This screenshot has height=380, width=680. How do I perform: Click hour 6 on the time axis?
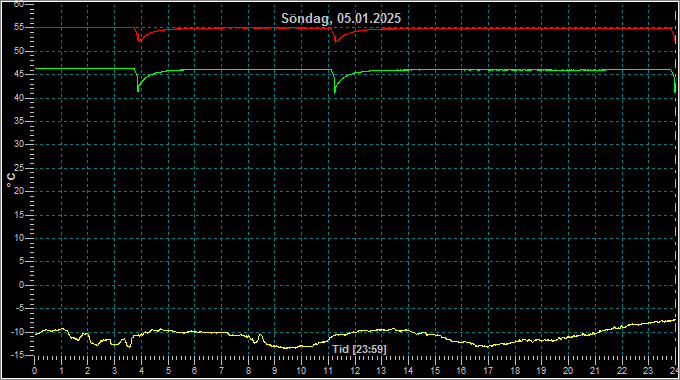(x=194, y=371)
